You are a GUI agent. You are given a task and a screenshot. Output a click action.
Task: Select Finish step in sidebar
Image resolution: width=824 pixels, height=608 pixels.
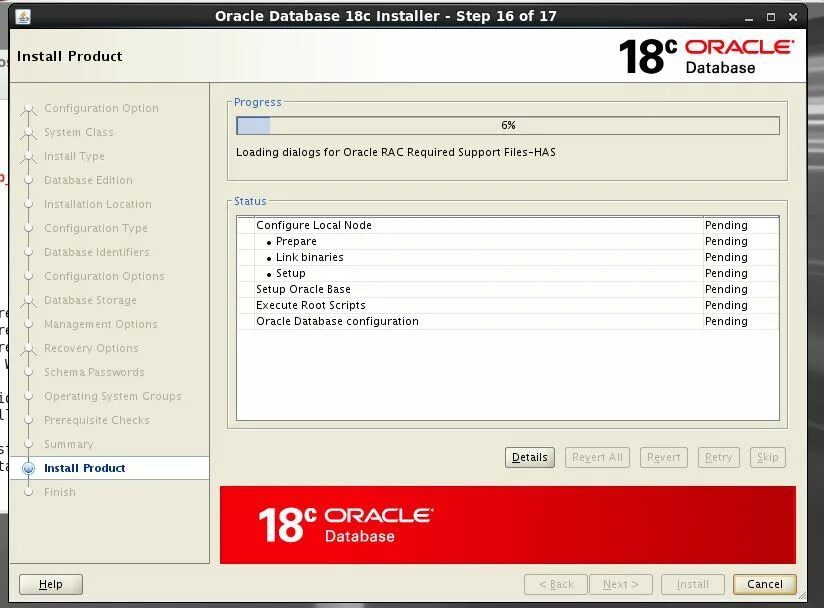[60, 492]
